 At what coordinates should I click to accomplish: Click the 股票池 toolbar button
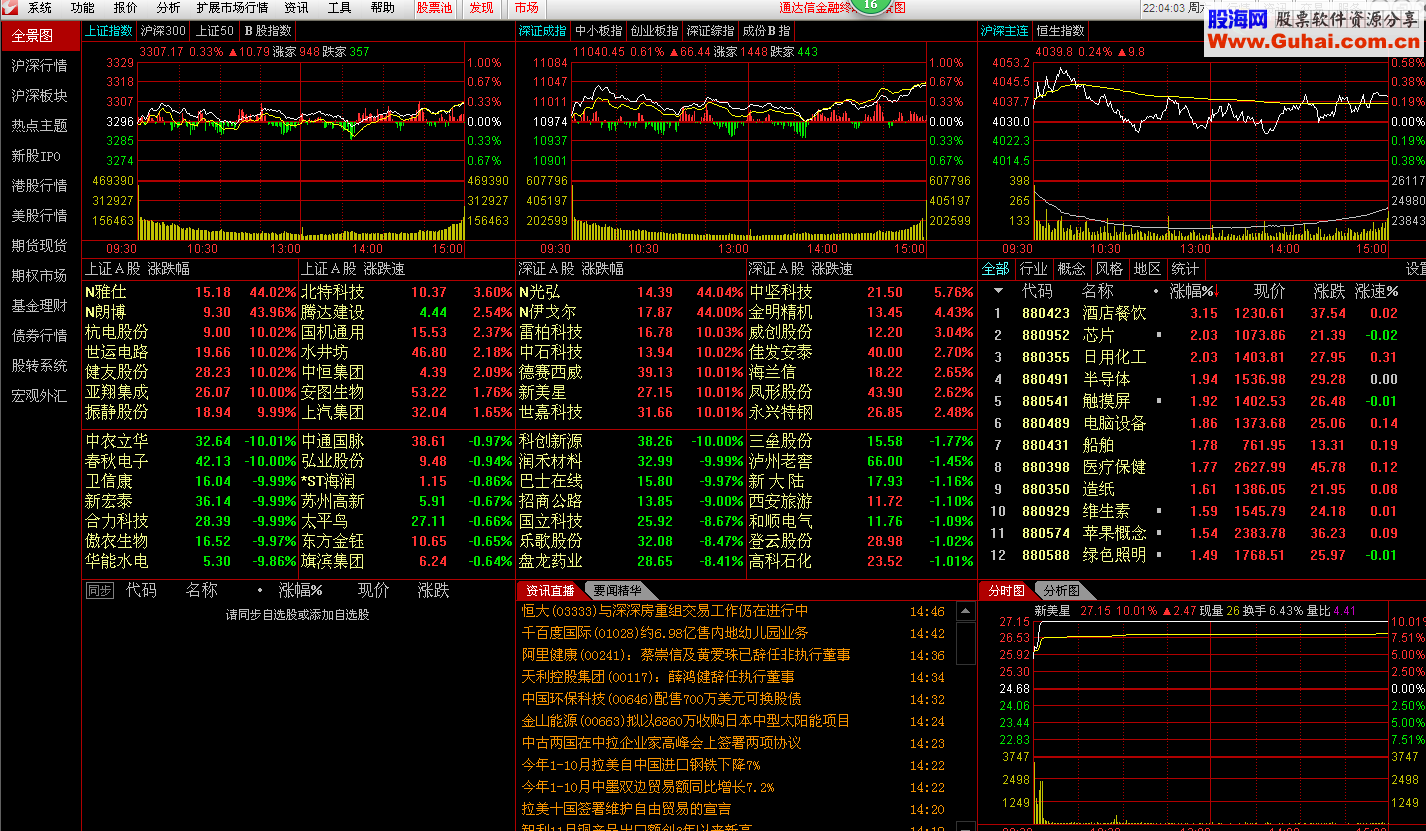coord(435,8)
